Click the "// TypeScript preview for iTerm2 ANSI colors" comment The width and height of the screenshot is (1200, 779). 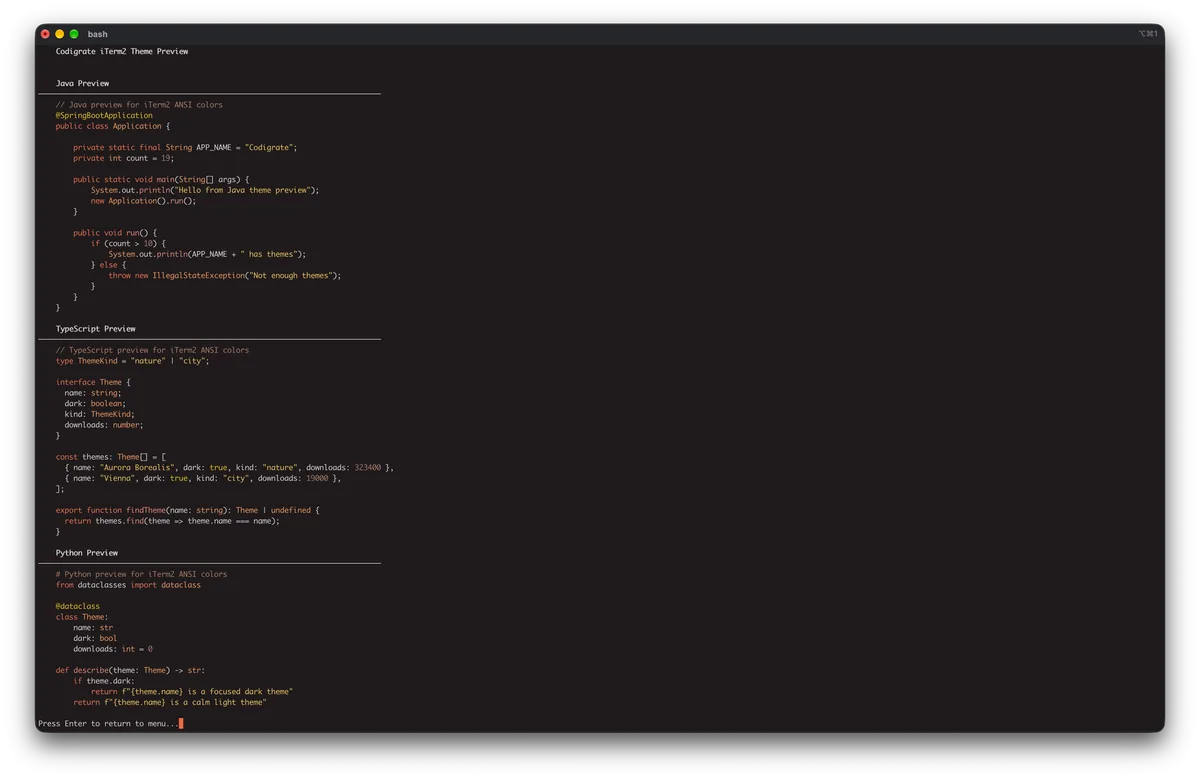(152, 350)
